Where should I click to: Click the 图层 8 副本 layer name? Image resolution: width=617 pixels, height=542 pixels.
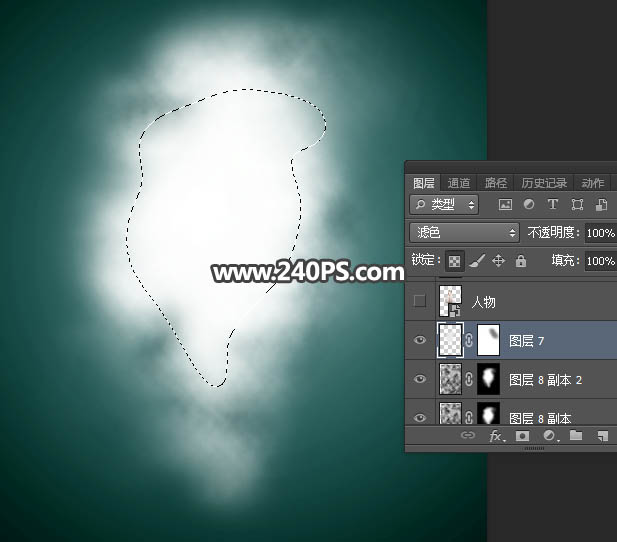click(540, 418)
